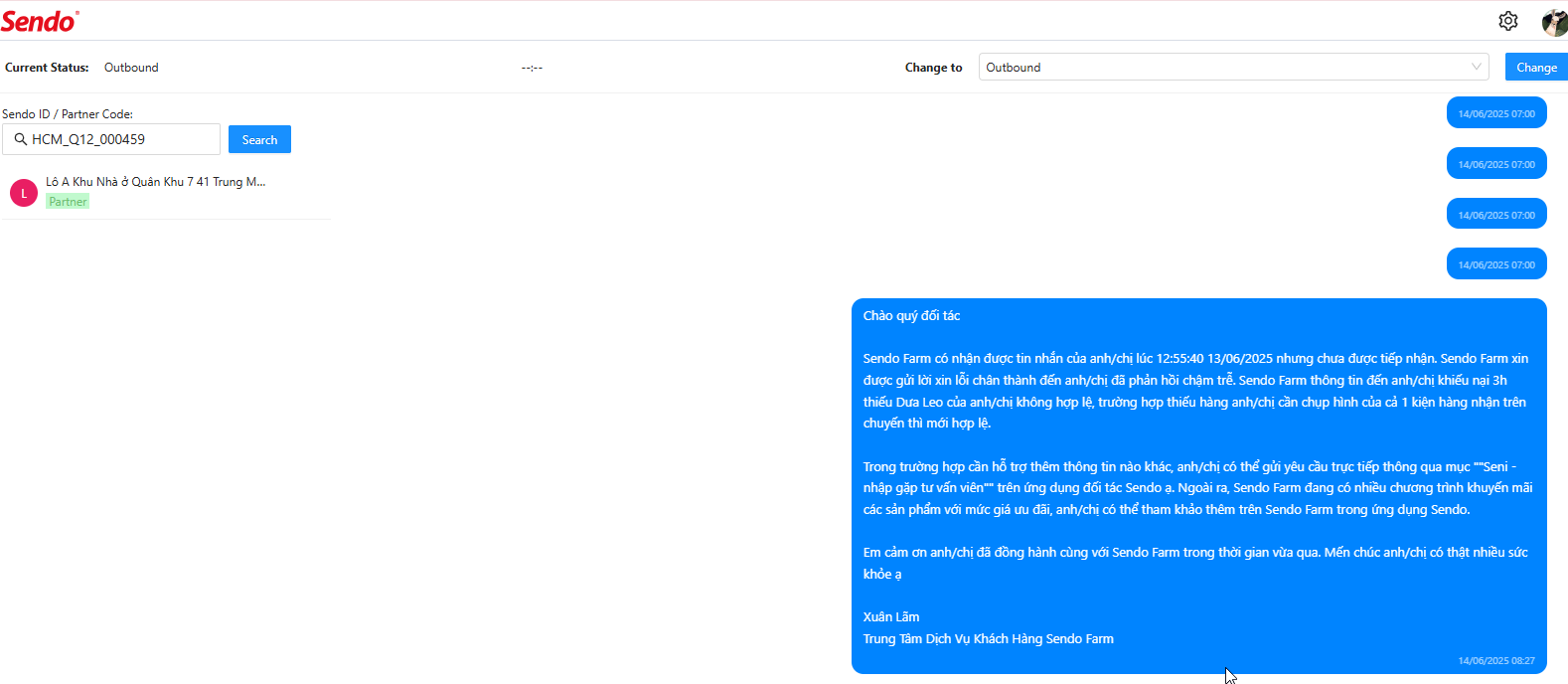
Task: Expand the Change to status dropdown
Action: 1233,67
